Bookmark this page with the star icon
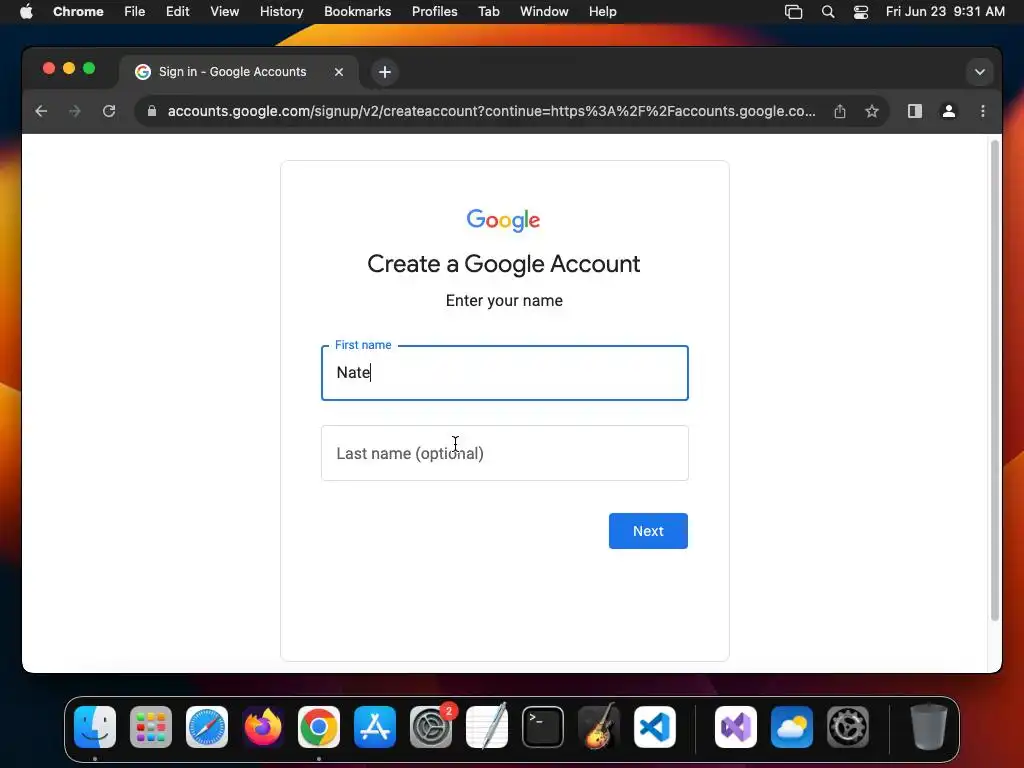Viewport: 1024px width, 768px height. pos(872,111)
